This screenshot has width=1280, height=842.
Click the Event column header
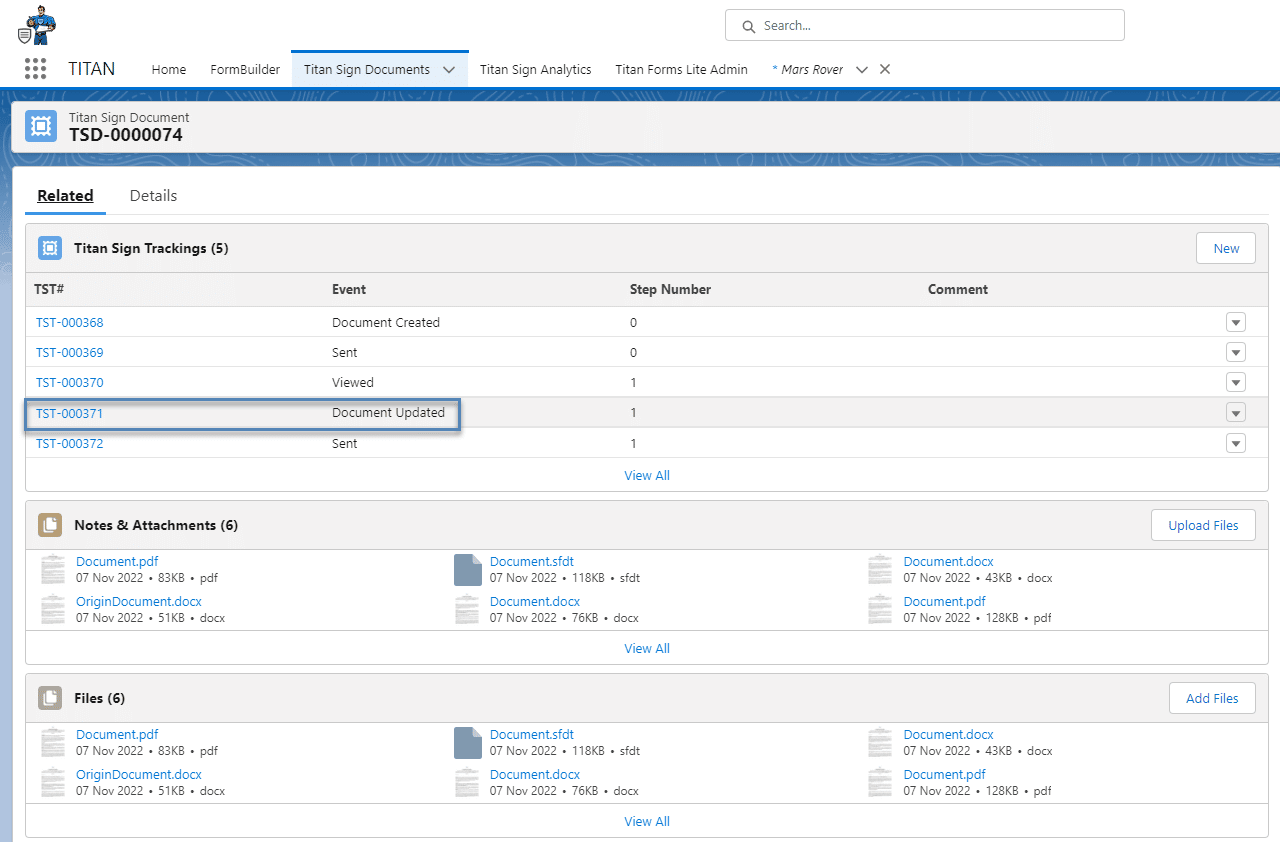pyautogui.click(x=349, y=289)
